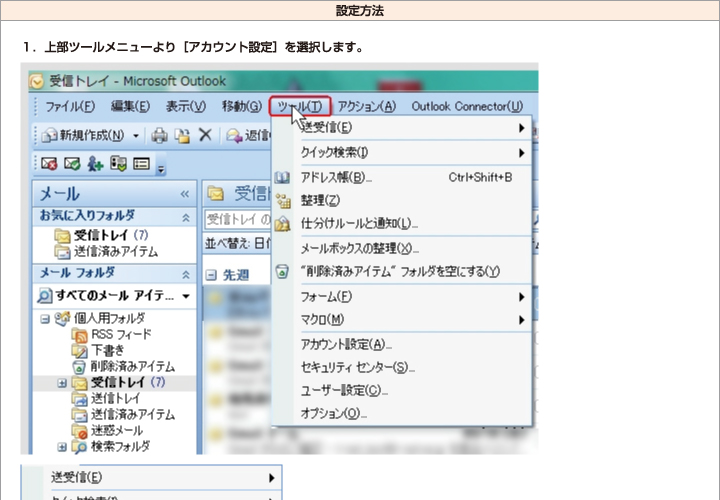Screen dimensions: 720x500
Task: Click the delete X icon
Action: [205, 135]
